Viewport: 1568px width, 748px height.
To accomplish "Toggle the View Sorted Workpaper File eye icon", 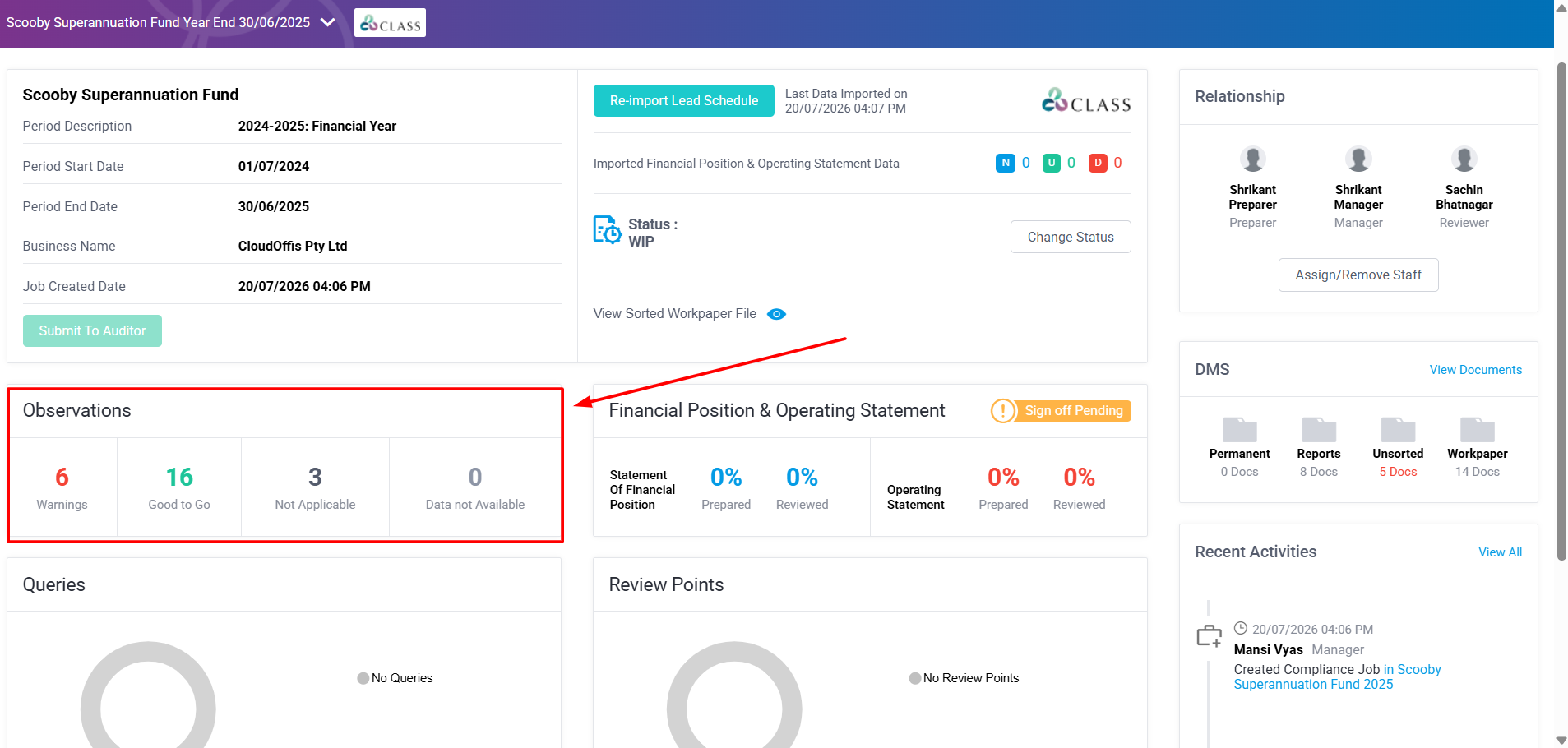I will [x=776, y=314].
